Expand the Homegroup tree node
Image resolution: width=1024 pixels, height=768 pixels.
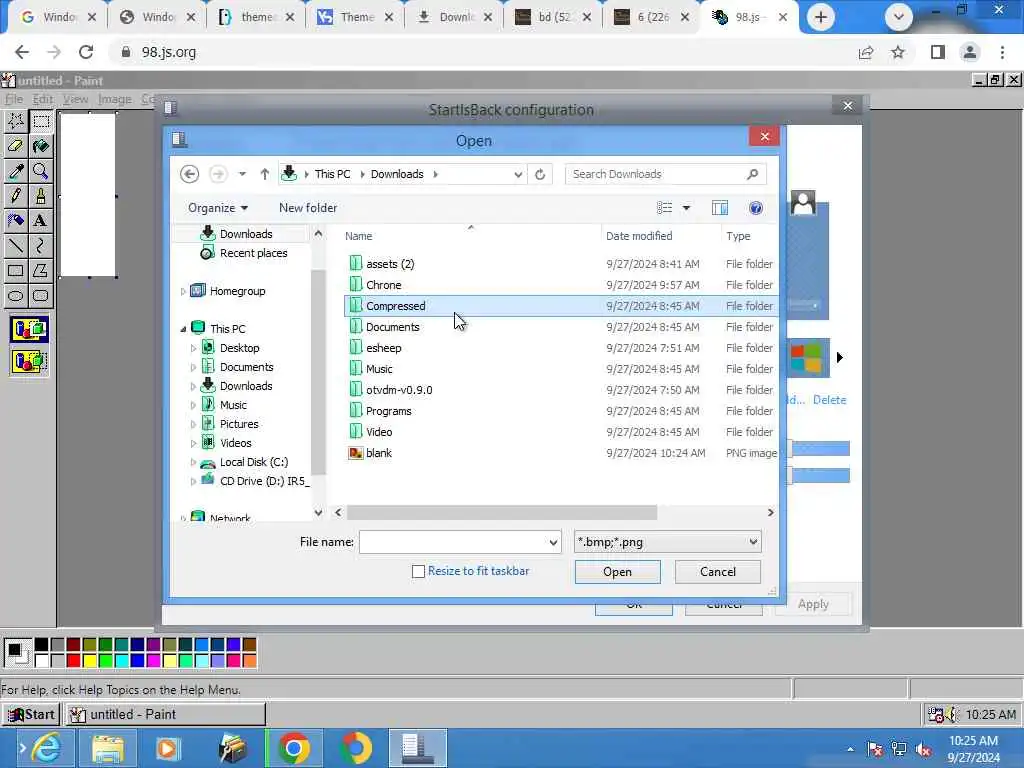184,291
